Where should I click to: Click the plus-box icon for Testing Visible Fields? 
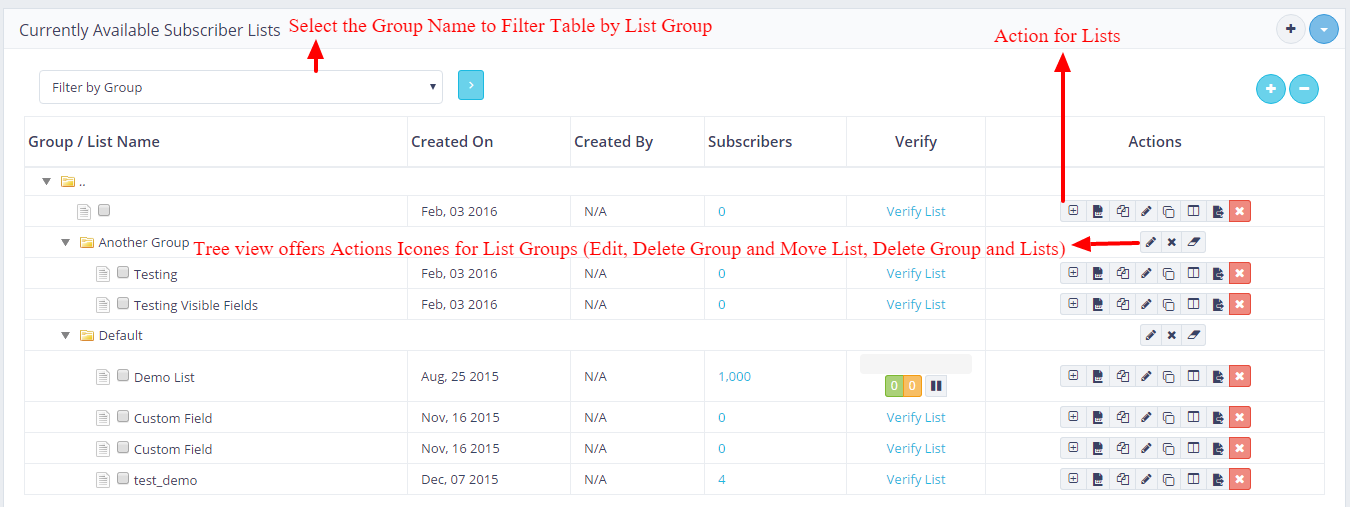click(1073, 304)
